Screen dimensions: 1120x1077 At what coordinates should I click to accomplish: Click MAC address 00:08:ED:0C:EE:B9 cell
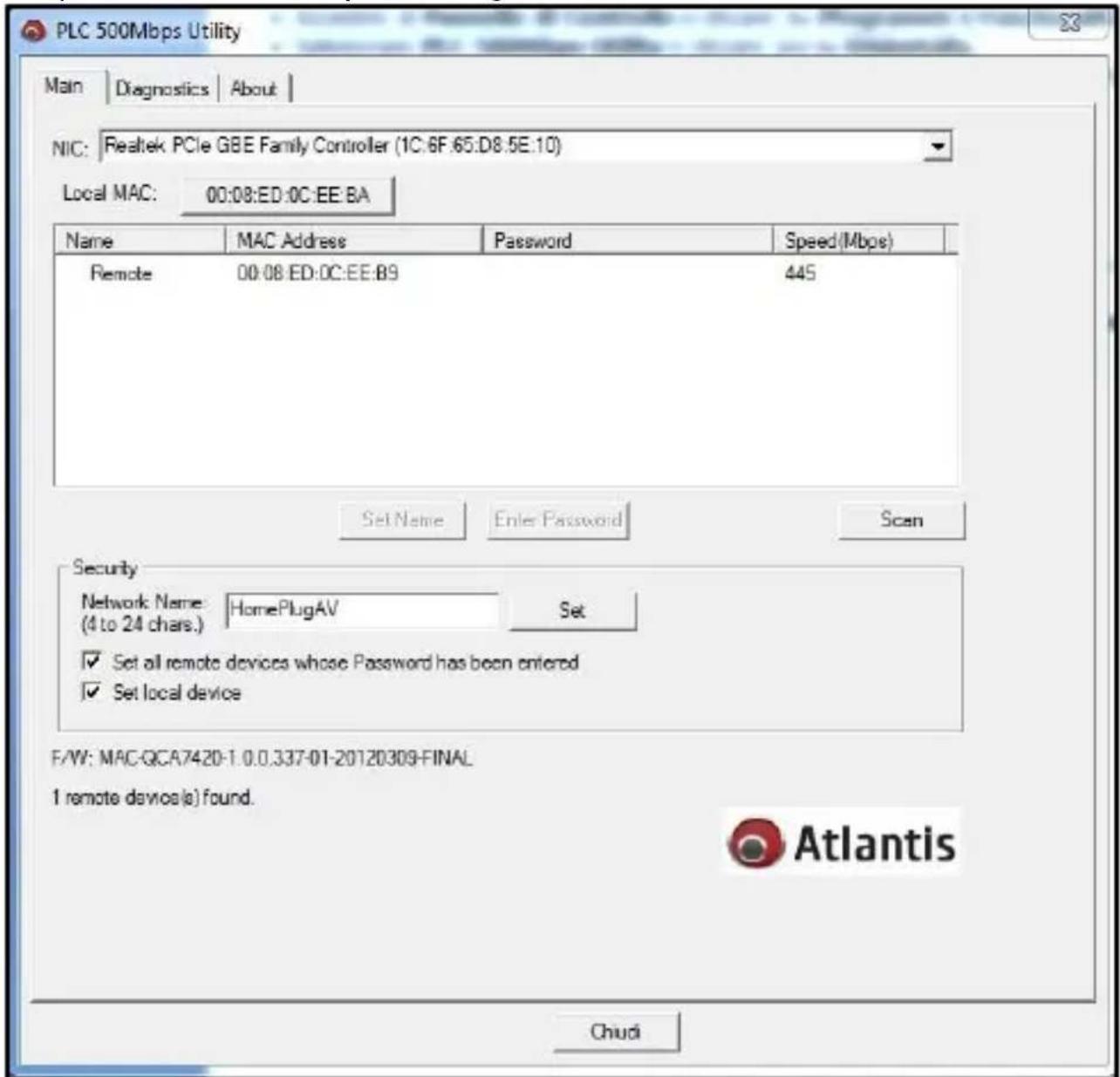pyautogui.click(x=318, y=274)
